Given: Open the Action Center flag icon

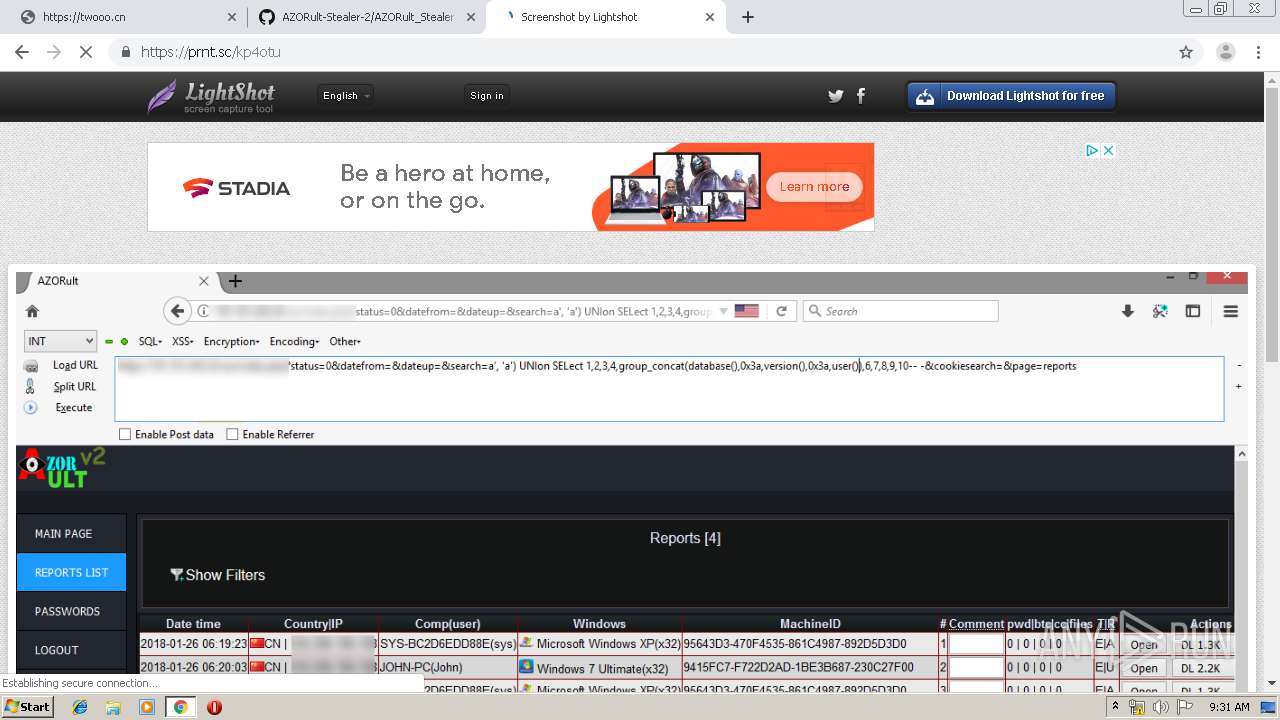Looking at the screenshot, I should click(x=1186, y=707).
